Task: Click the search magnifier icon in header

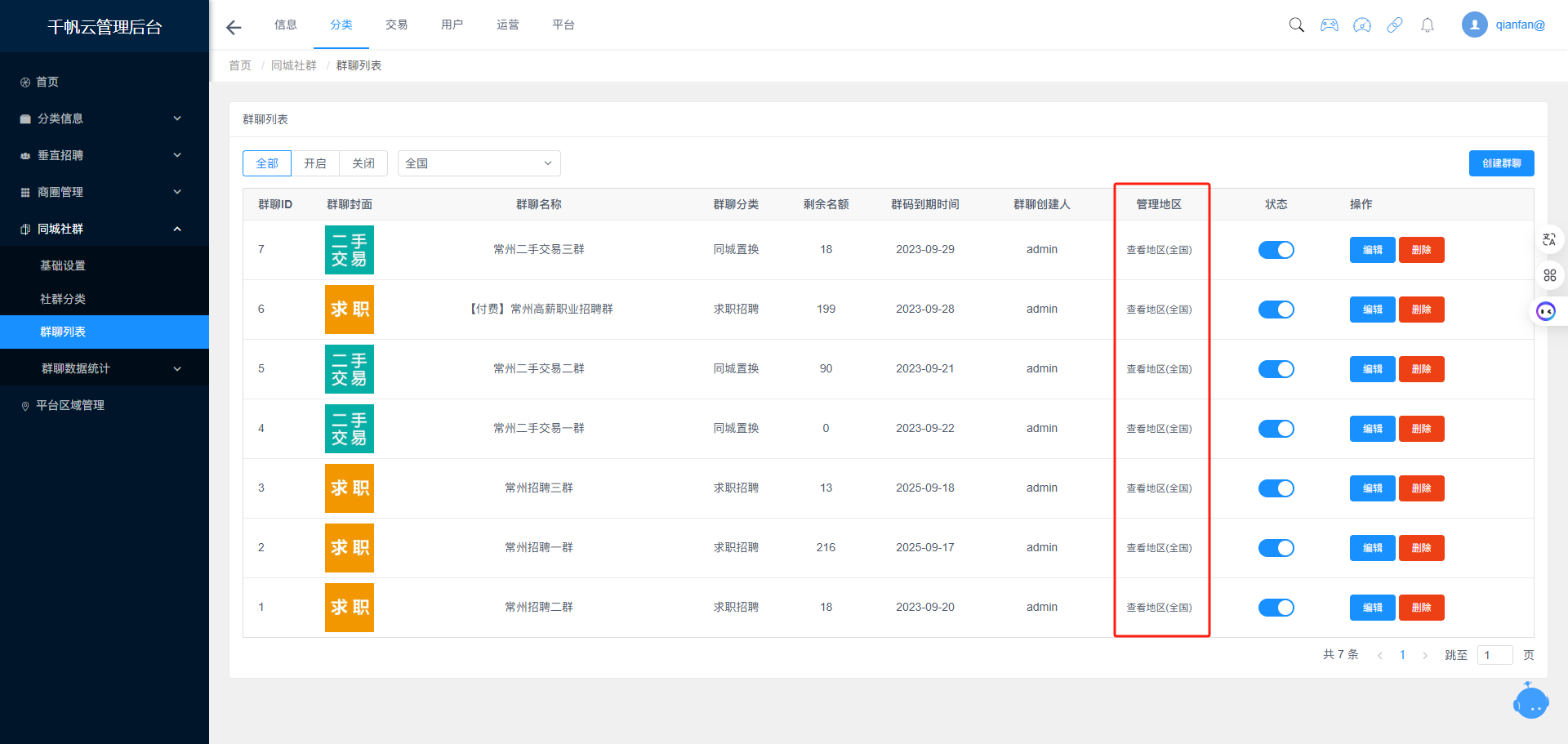Action: [x=1296, y=25]
